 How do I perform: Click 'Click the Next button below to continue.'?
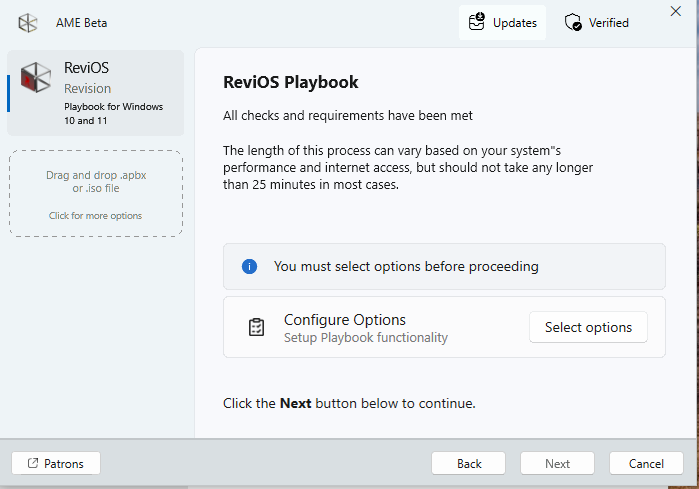coord(349,403)
